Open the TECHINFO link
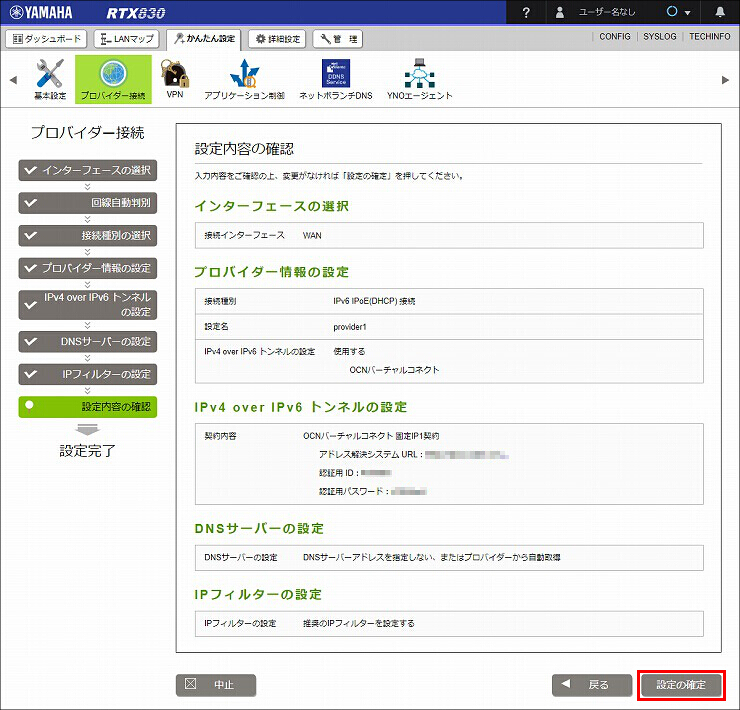The width and height of the screenshot is (740, 710). 709,36
